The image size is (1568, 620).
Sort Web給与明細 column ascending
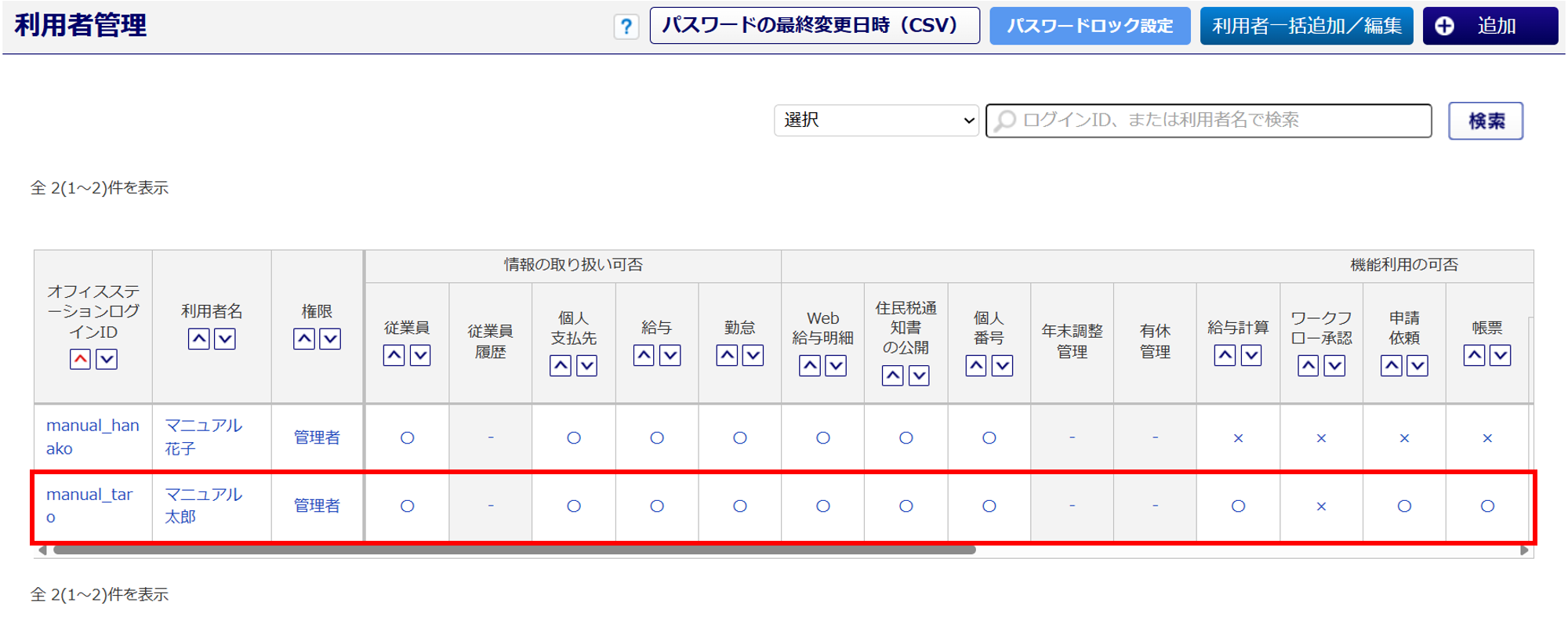click(x=810, y=366)
